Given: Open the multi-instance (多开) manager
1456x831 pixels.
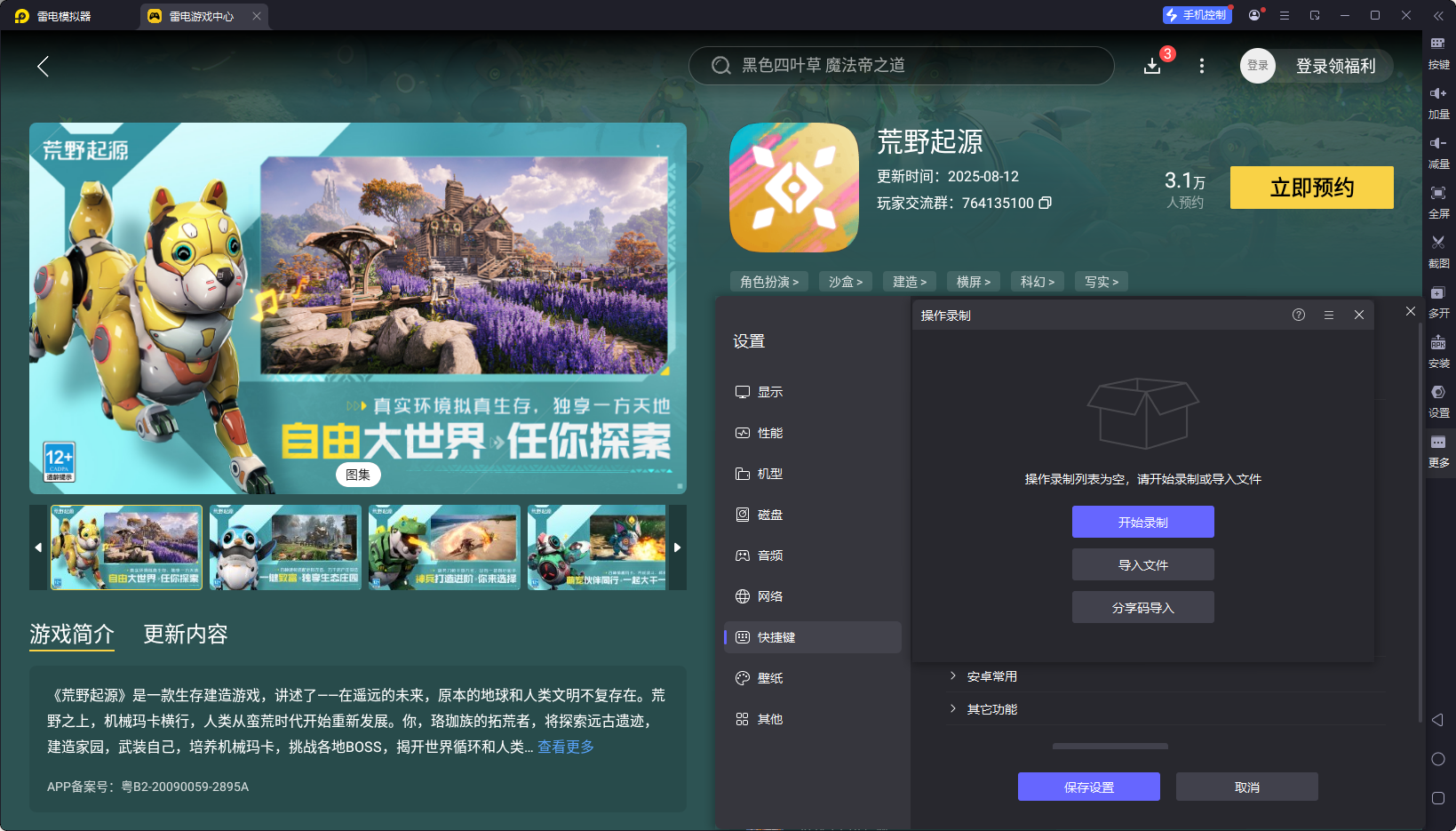Looking at the screenshot, I should point(1439,301).
